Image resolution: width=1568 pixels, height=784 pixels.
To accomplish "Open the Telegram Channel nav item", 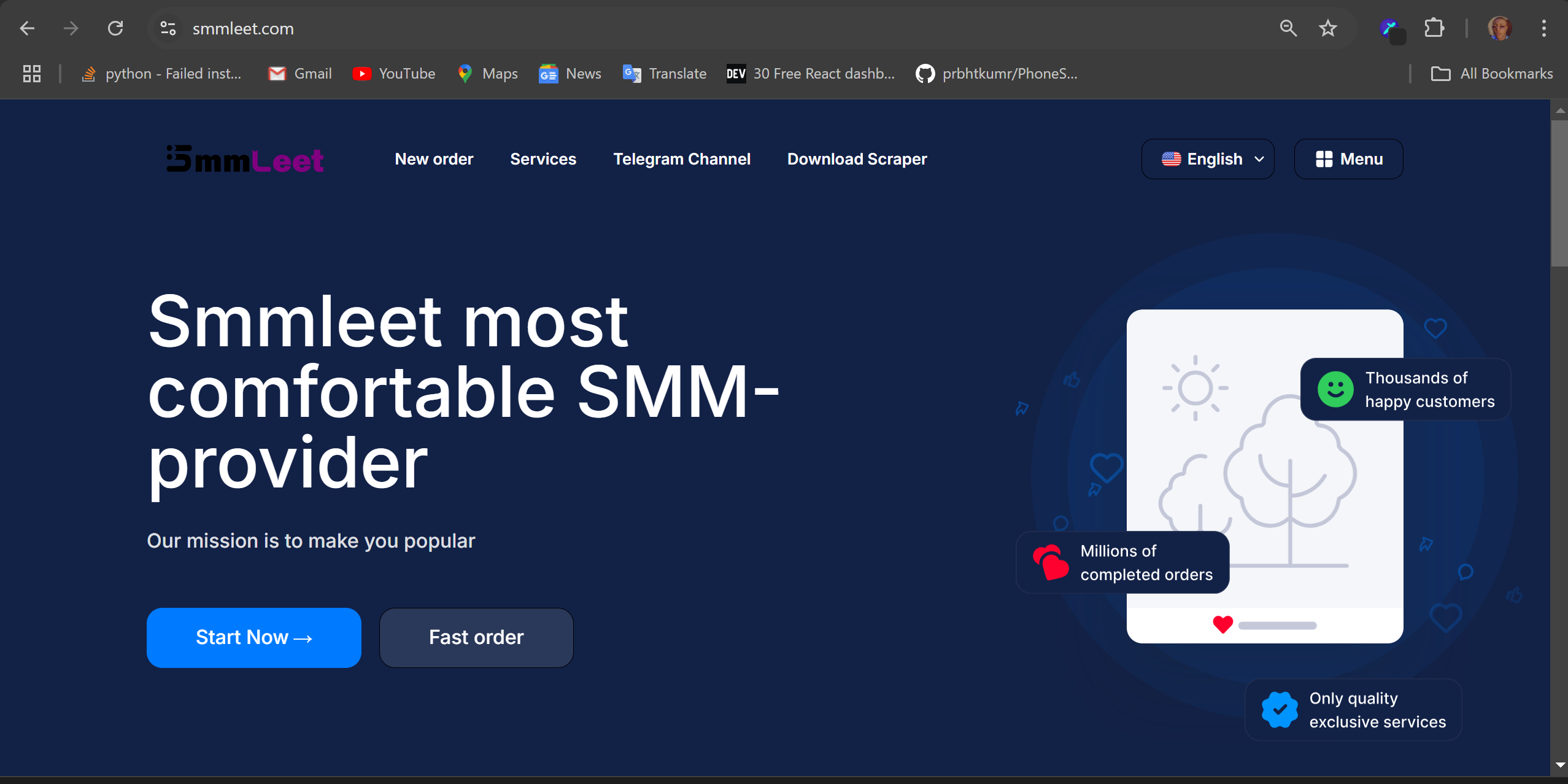I will click(682, 159).
